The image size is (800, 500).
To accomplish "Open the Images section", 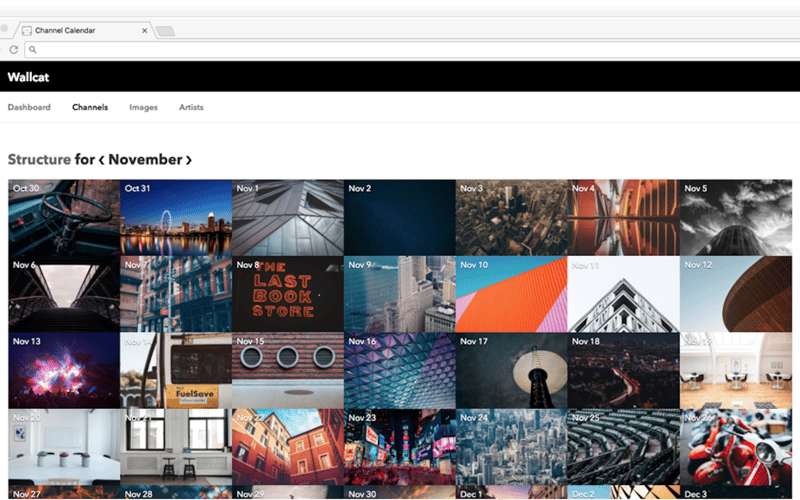I will (143, 107).
